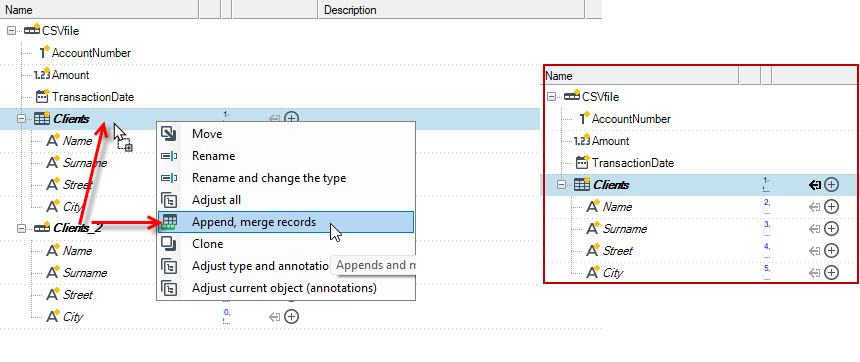Click the Name column header in left tree

[x=99, y=10]
